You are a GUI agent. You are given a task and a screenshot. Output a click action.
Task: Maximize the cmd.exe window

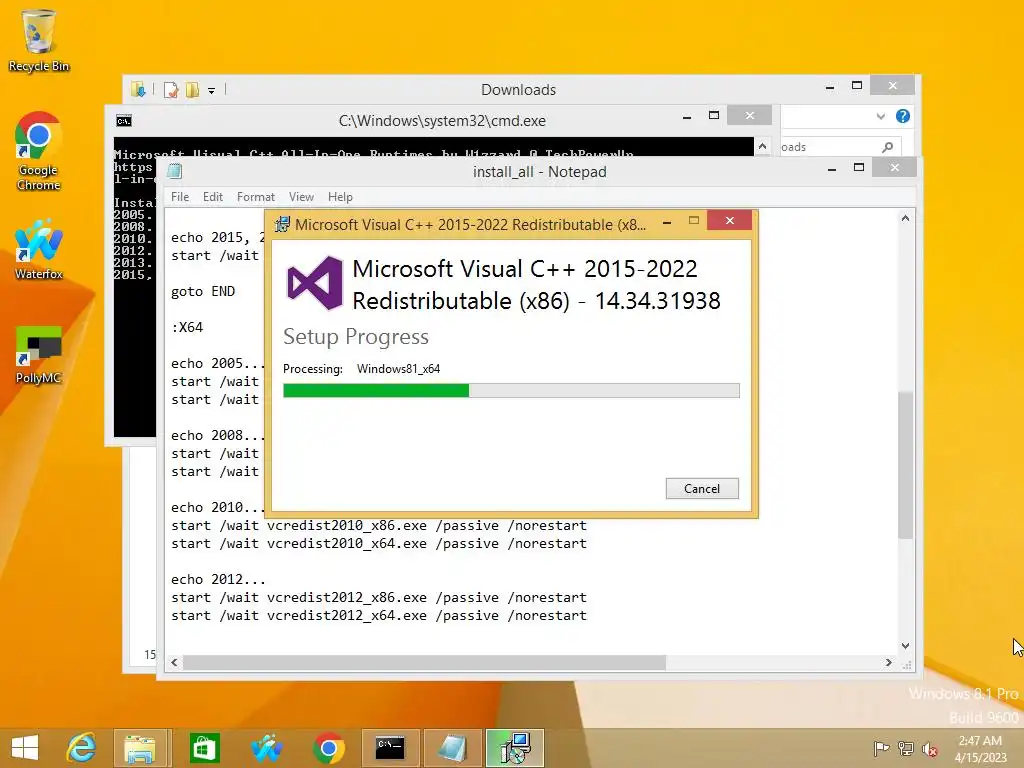coord(714,116)
